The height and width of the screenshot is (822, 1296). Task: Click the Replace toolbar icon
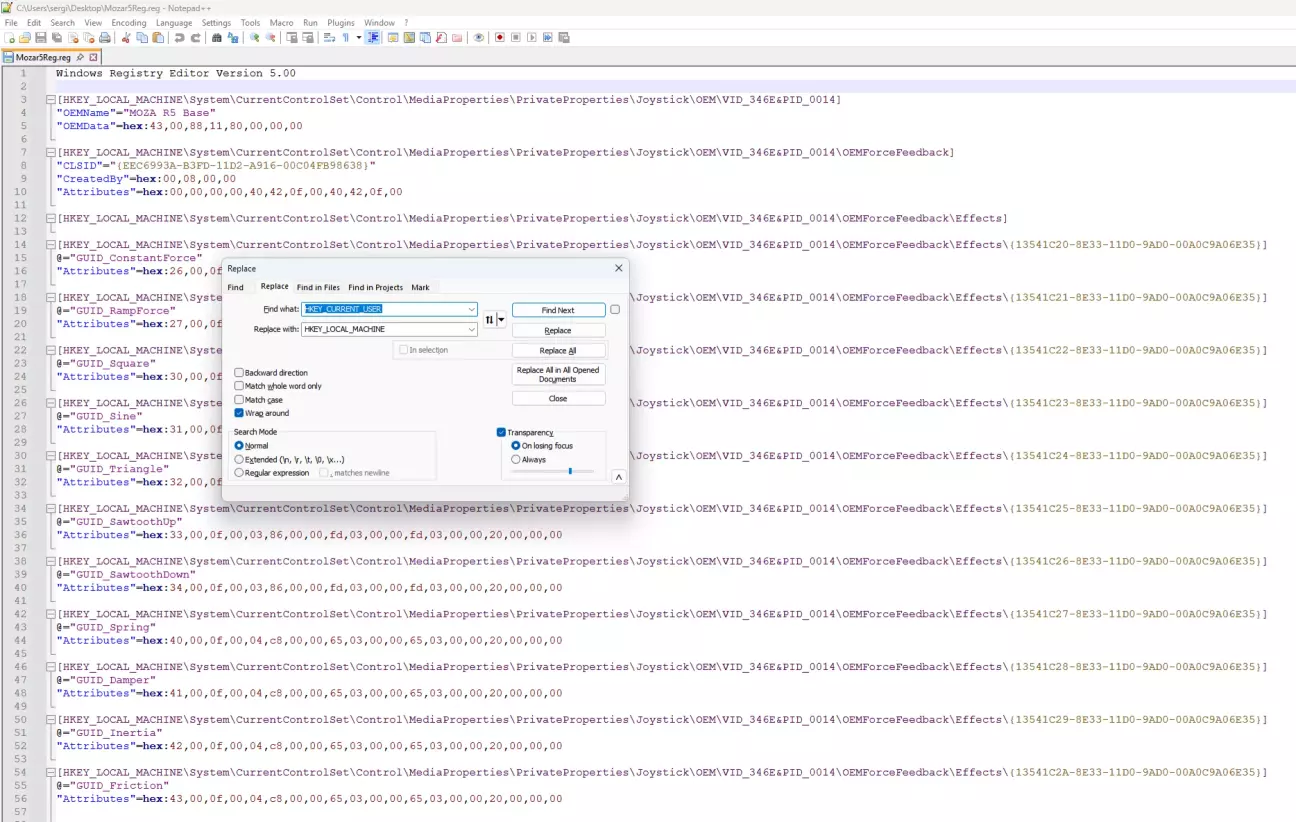coord(233,38)
